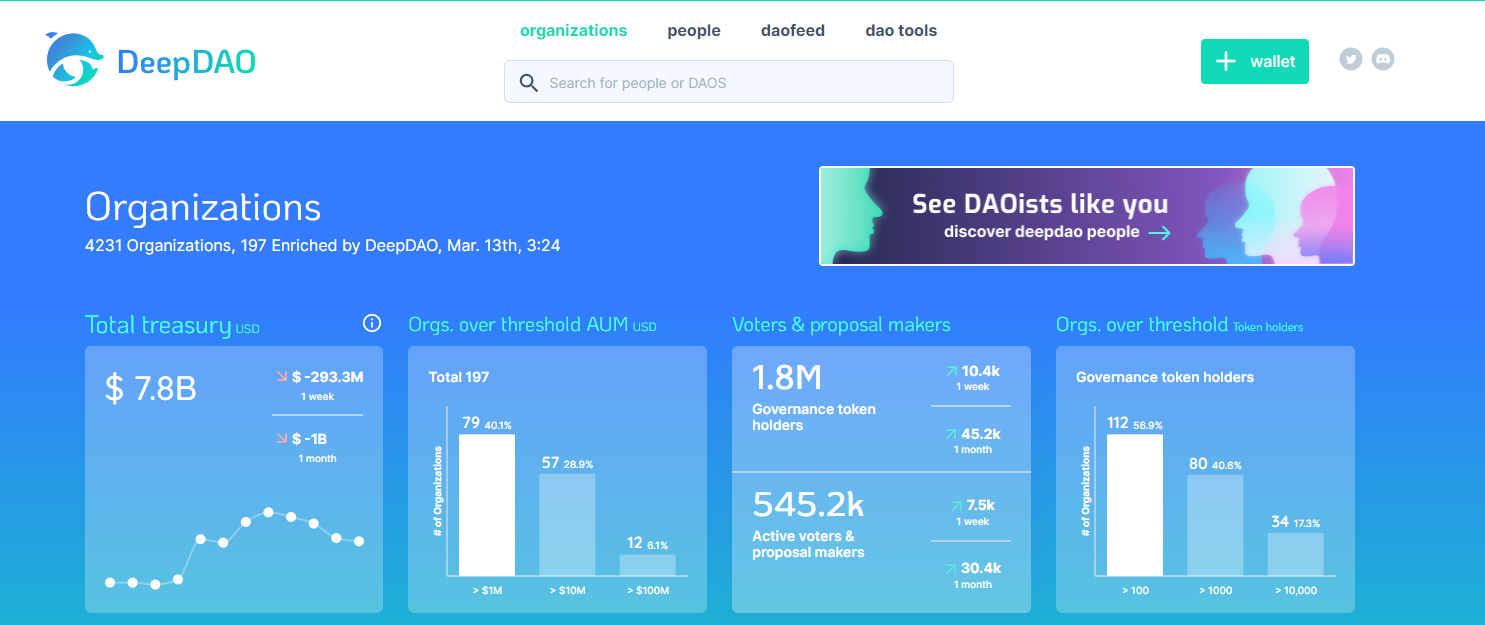Click the $ 7.8B total treasury value
The width and height of the screenshot is (1485, 625).
[x=150, y=388]
